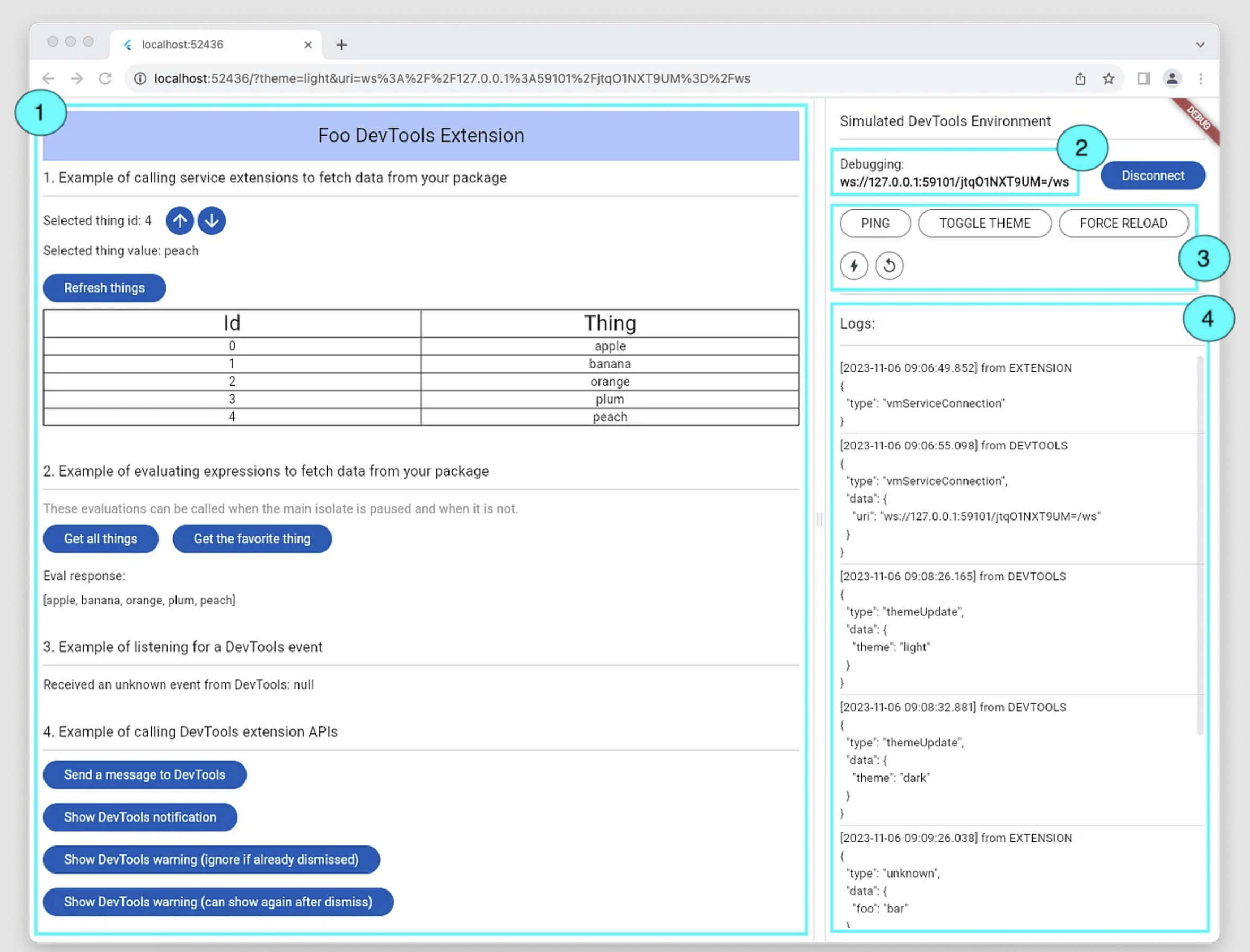The width and height of the screenshot is (1250, 952).
Task: Click Refresh things
Action: point(104,287)
